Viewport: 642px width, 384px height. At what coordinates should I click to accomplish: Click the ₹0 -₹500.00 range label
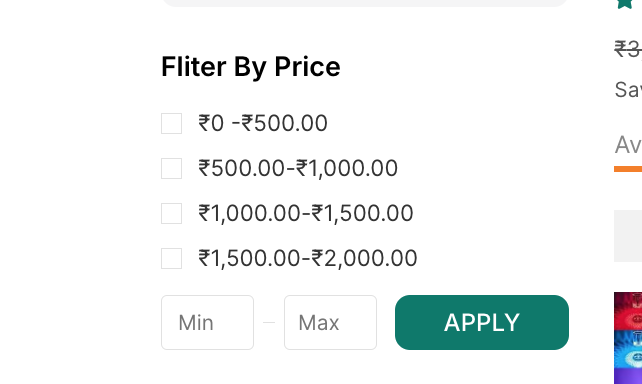pos(263,123)
